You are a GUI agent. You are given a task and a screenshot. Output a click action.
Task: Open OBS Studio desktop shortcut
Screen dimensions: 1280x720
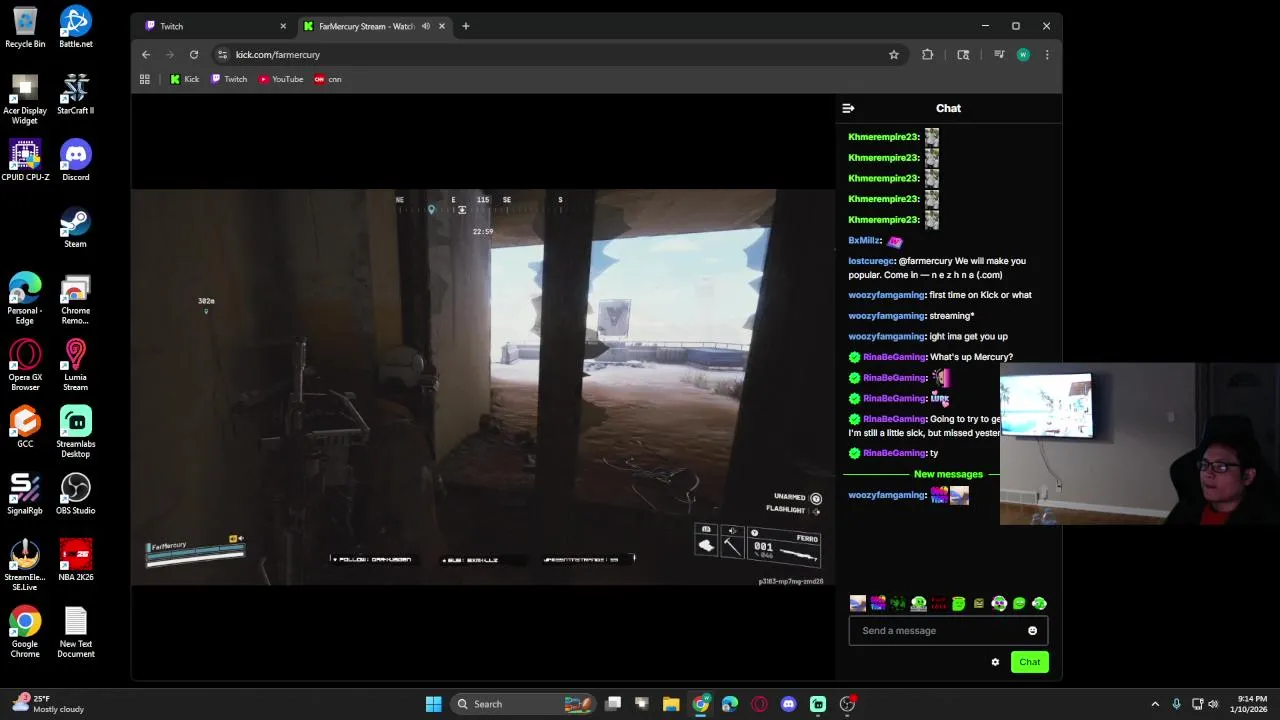pyautogui.click(x=75, y=494)
